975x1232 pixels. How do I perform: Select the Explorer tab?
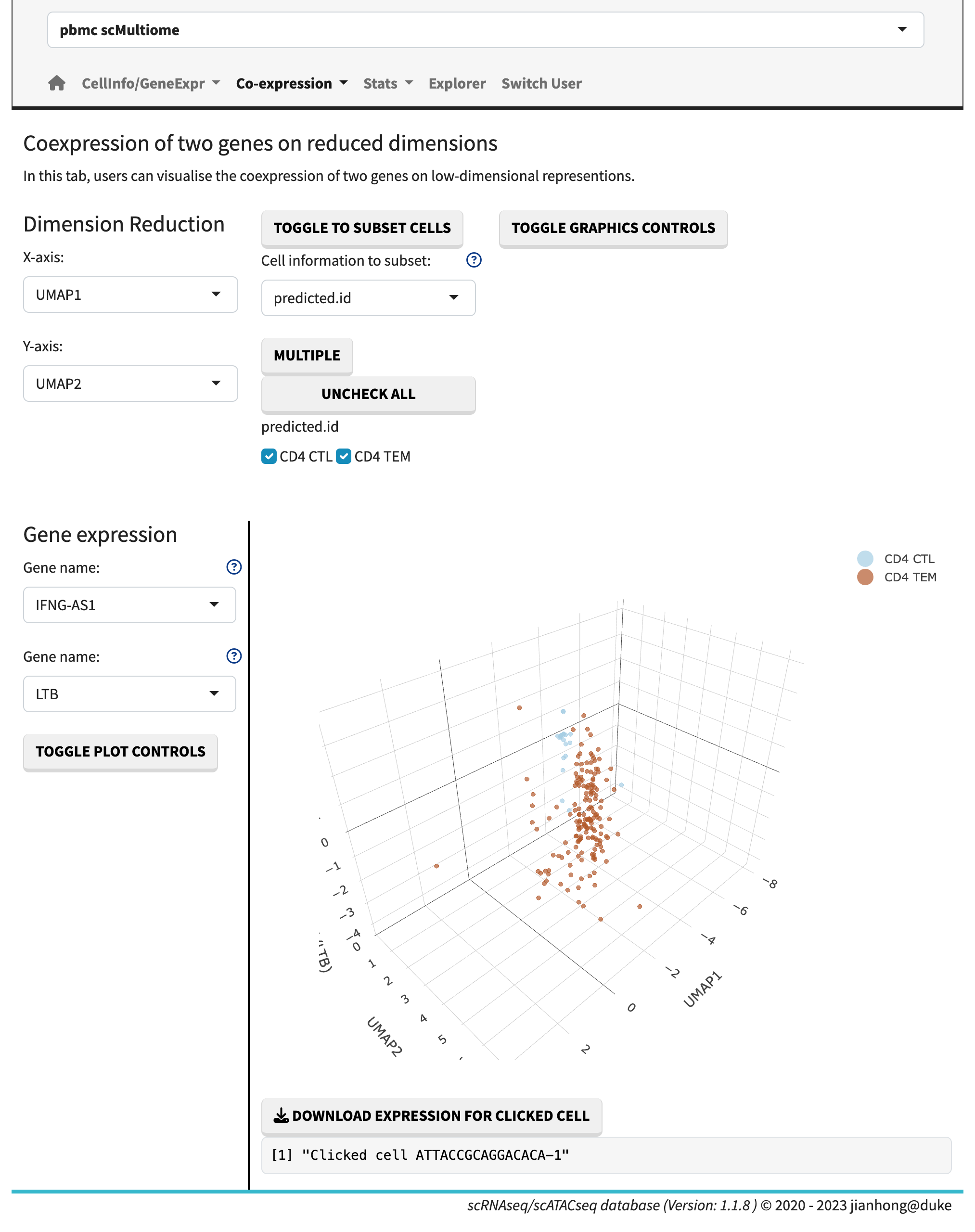click(456, 83)
